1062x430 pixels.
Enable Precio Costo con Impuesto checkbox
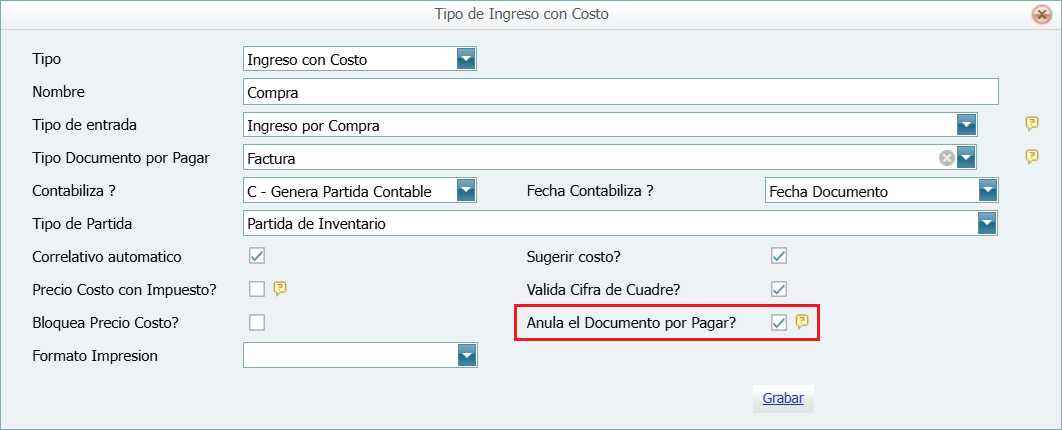[257, 289]
